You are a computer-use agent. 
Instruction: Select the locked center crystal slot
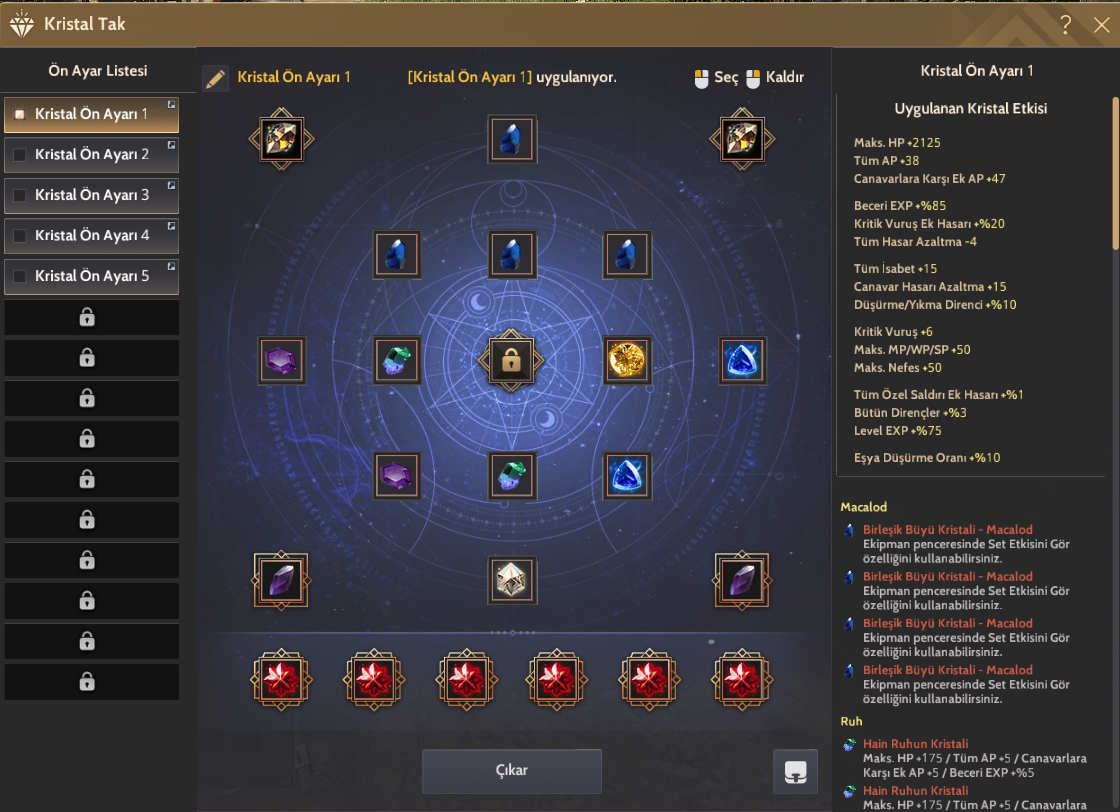coord(511,361)
